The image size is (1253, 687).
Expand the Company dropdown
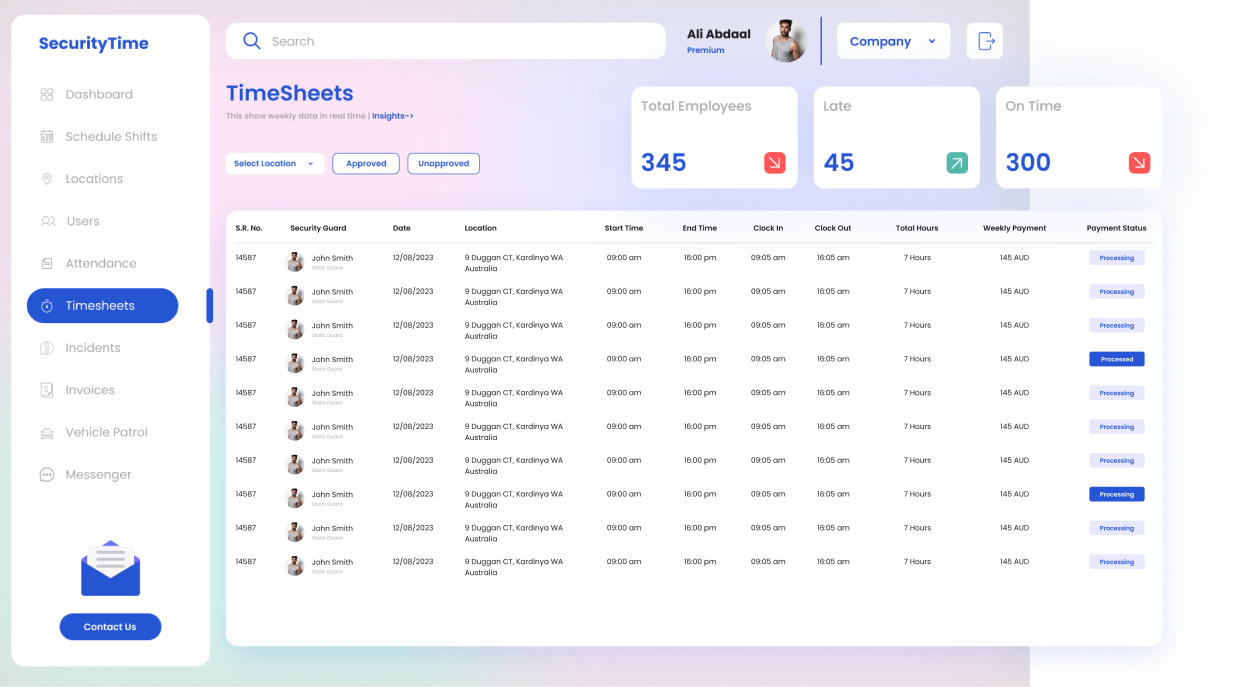(893, 40)
